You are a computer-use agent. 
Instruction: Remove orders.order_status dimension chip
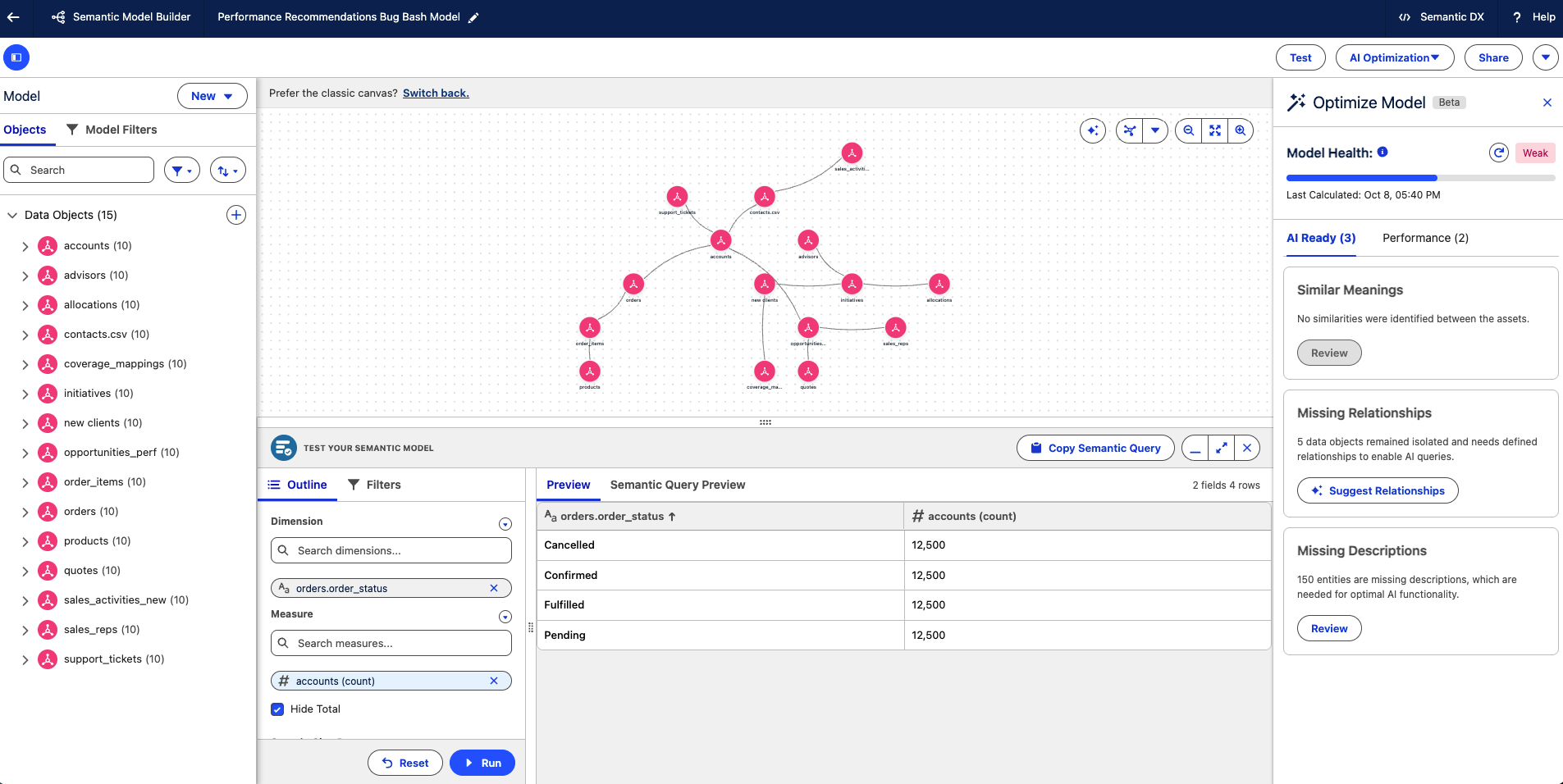494,588
